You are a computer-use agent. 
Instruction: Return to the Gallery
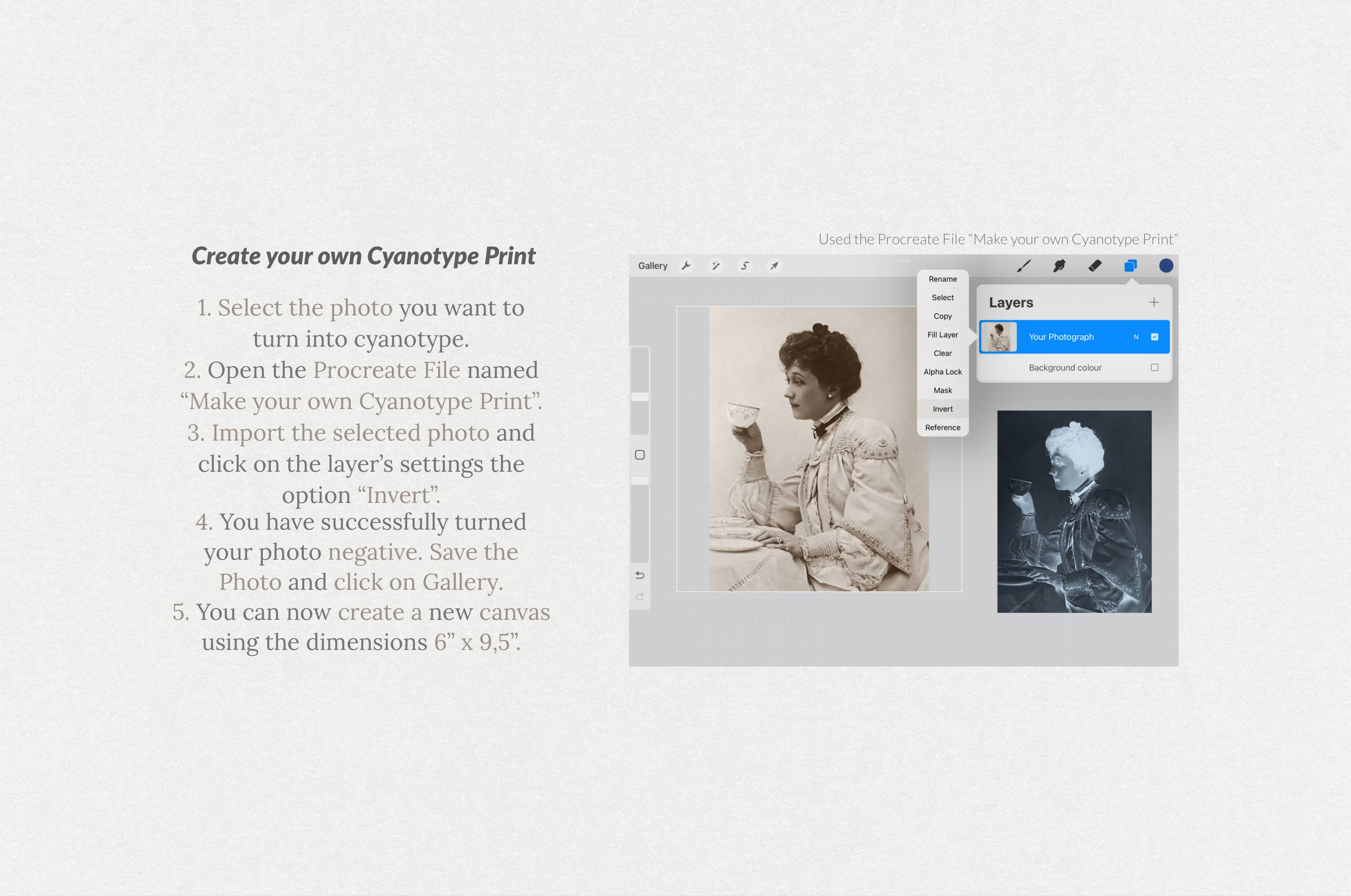click(x=652, y=266)
